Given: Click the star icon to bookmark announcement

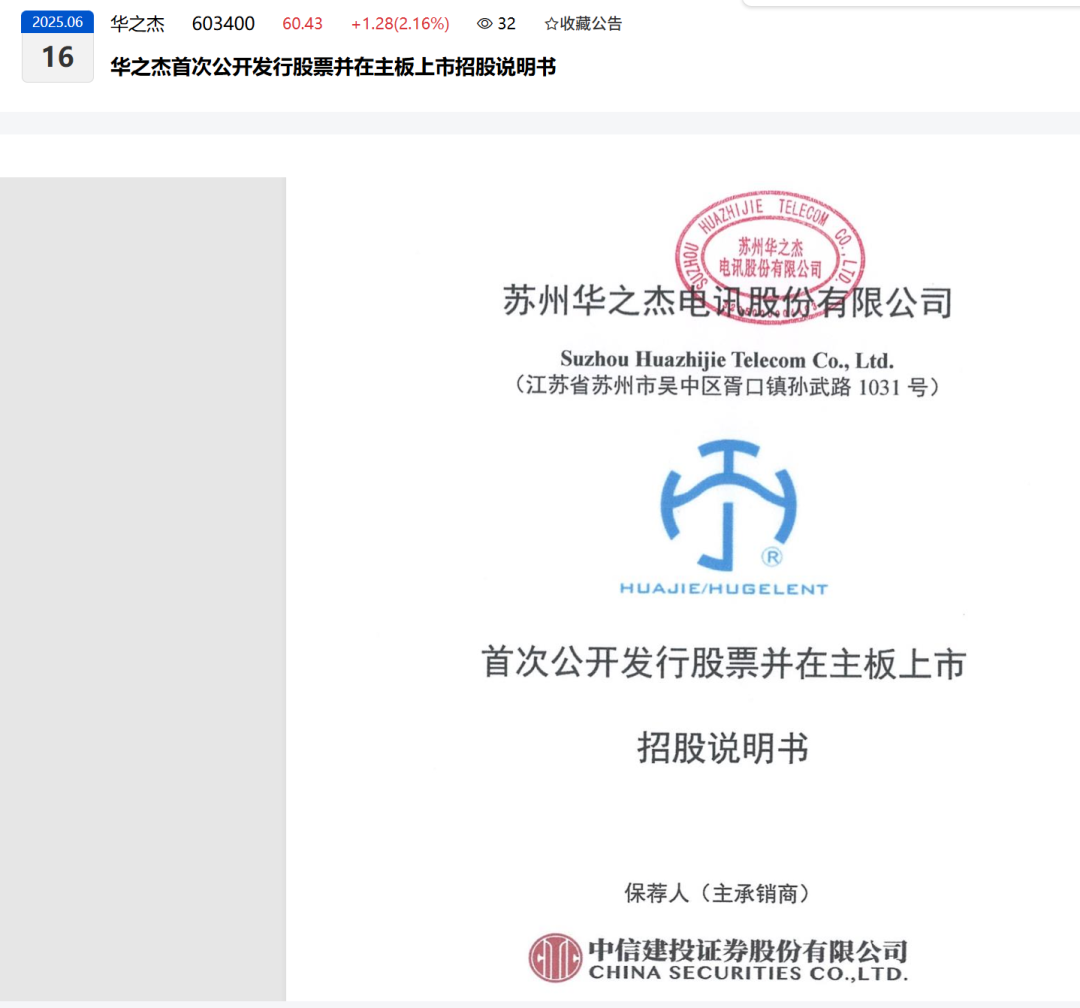Looking at the screenshot, I should point(551,24).
